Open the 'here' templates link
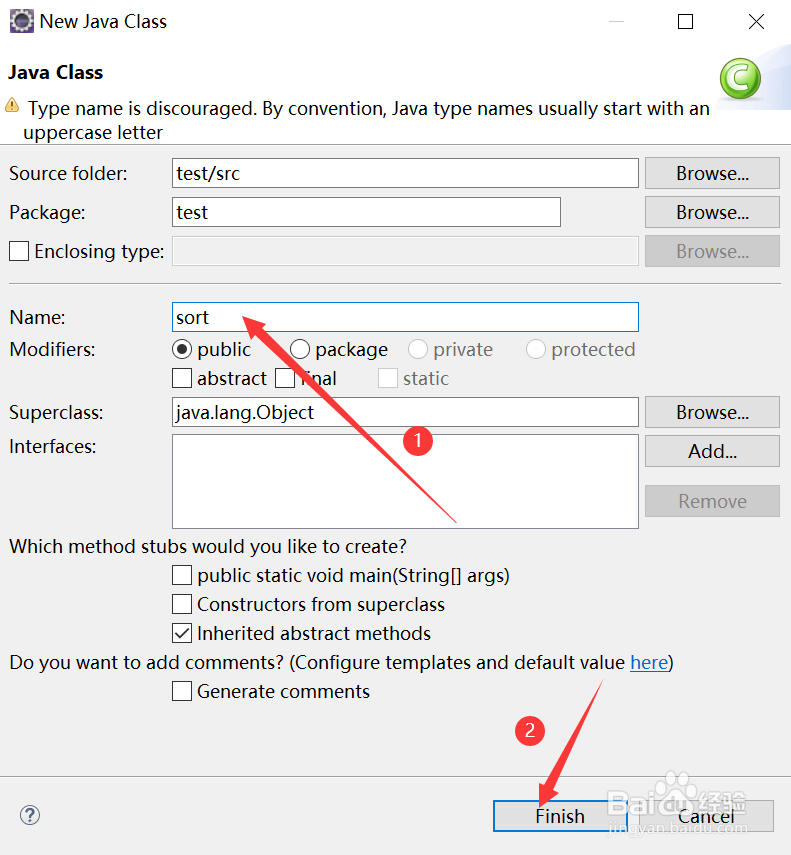The image size is (791, 855). [x=649, y=662]
